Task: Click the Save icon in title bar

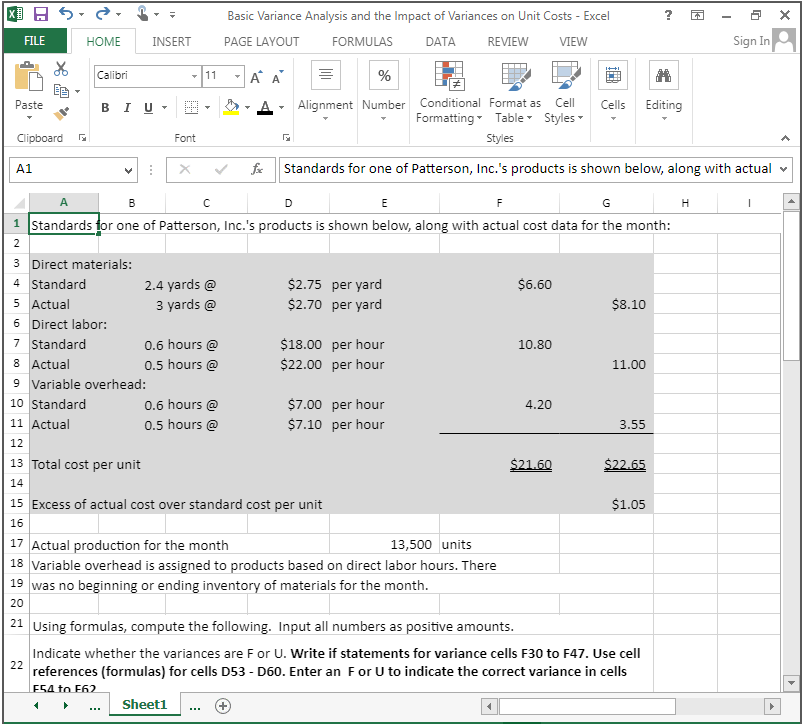Action: (40, 14)
